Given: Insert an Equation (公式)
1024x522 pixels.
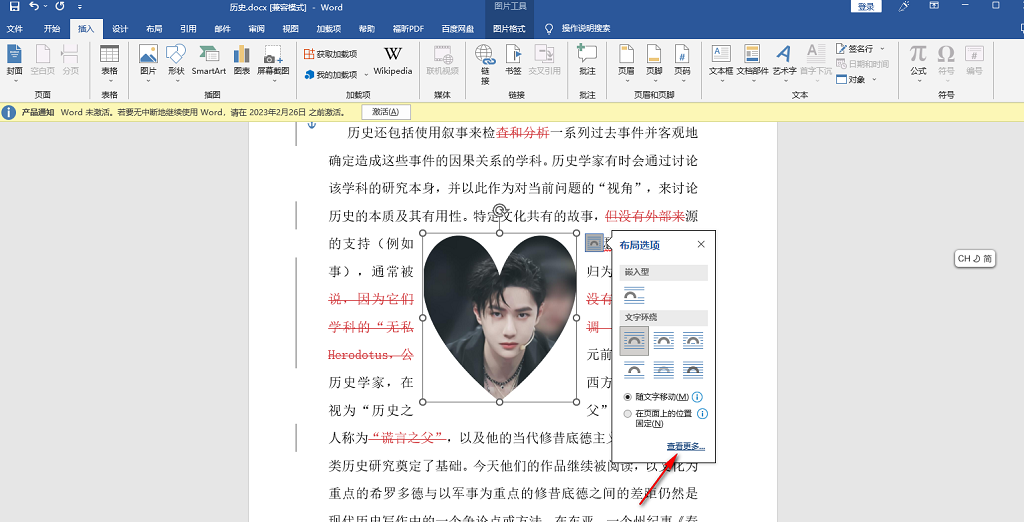Looking at the screenshot, I should coord(918,60).
